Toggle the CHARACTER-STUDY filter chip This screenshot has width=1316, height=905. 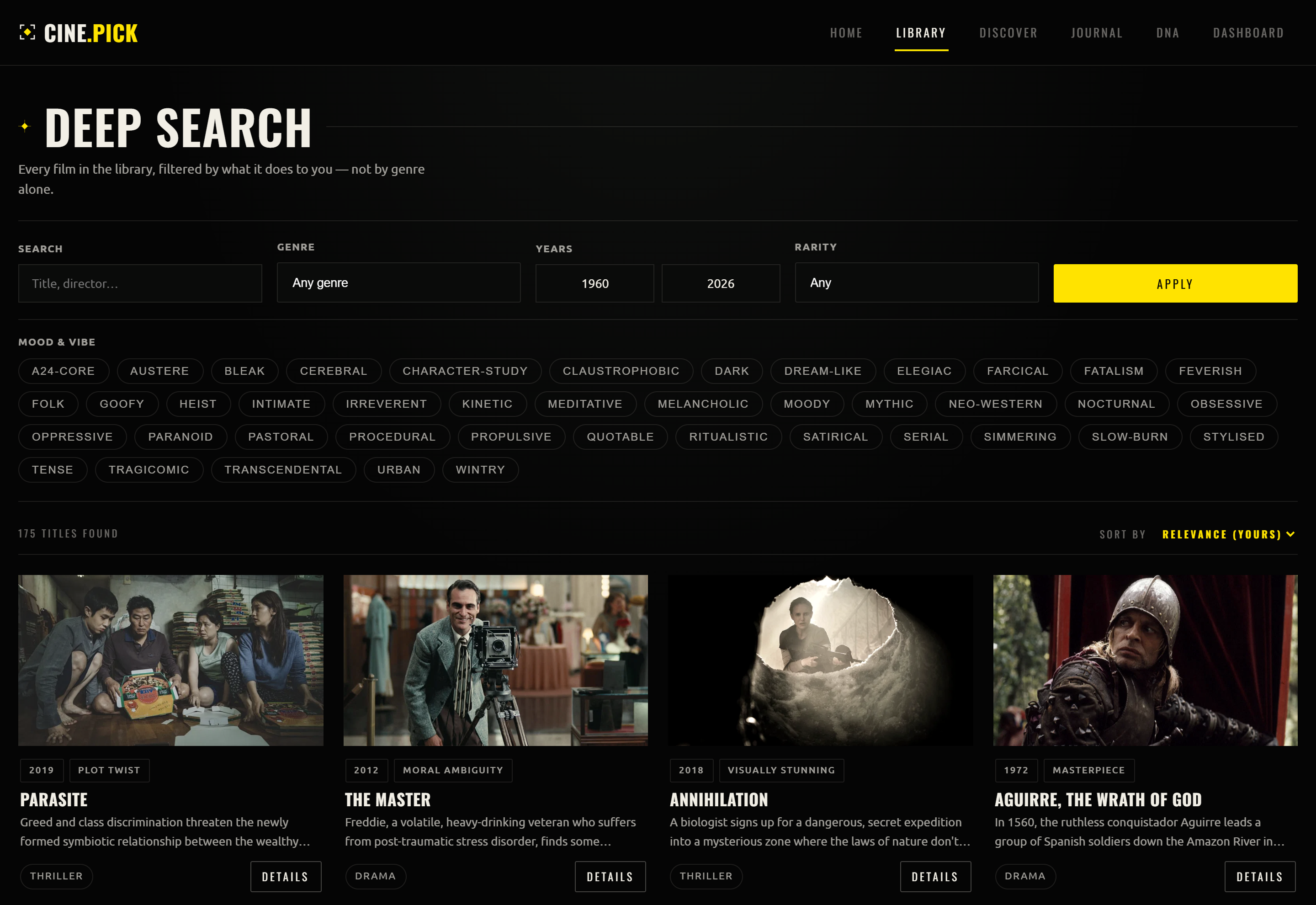coord(465,371)
